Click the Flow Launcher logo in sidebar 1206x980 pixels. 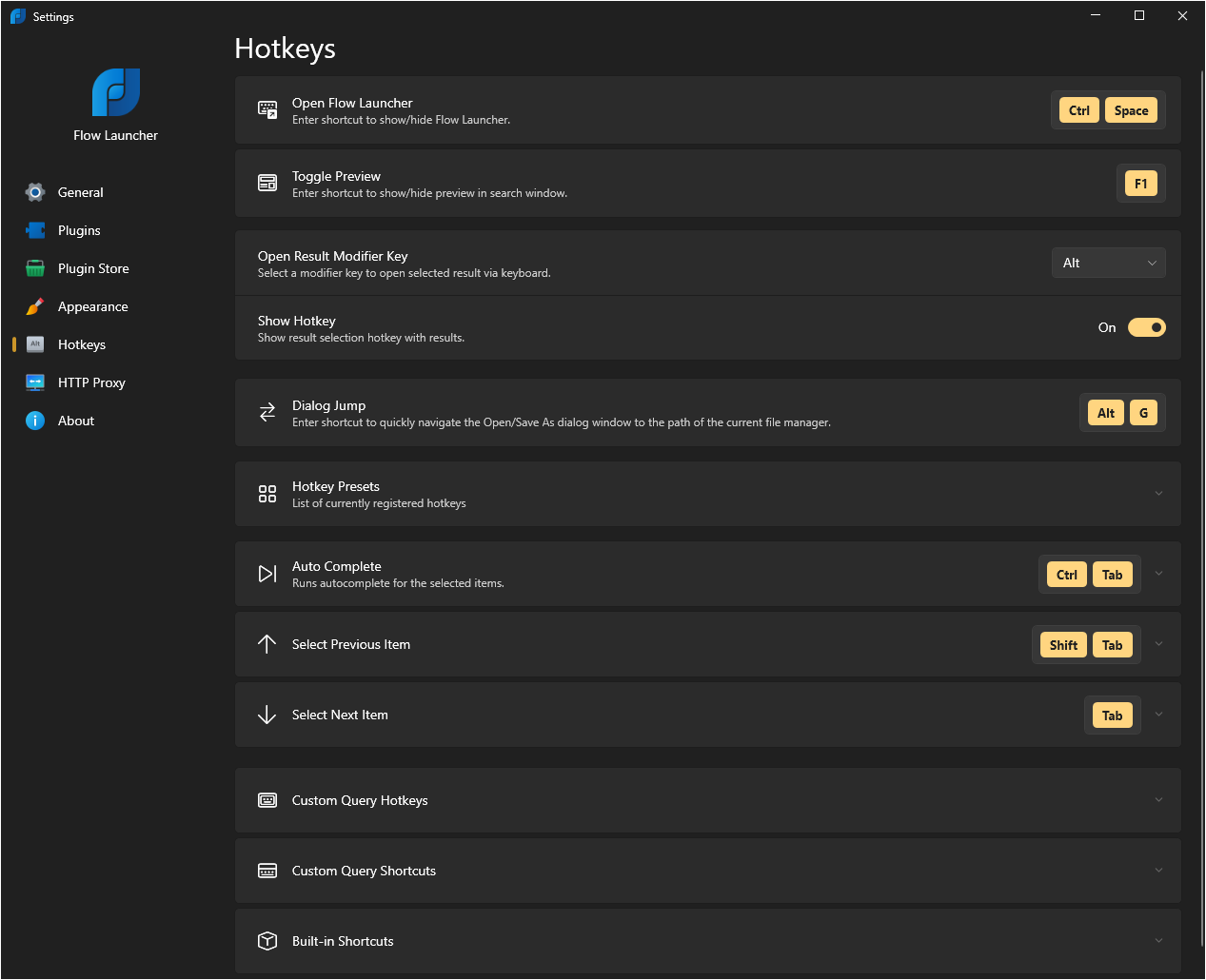[x=116, y=92]
